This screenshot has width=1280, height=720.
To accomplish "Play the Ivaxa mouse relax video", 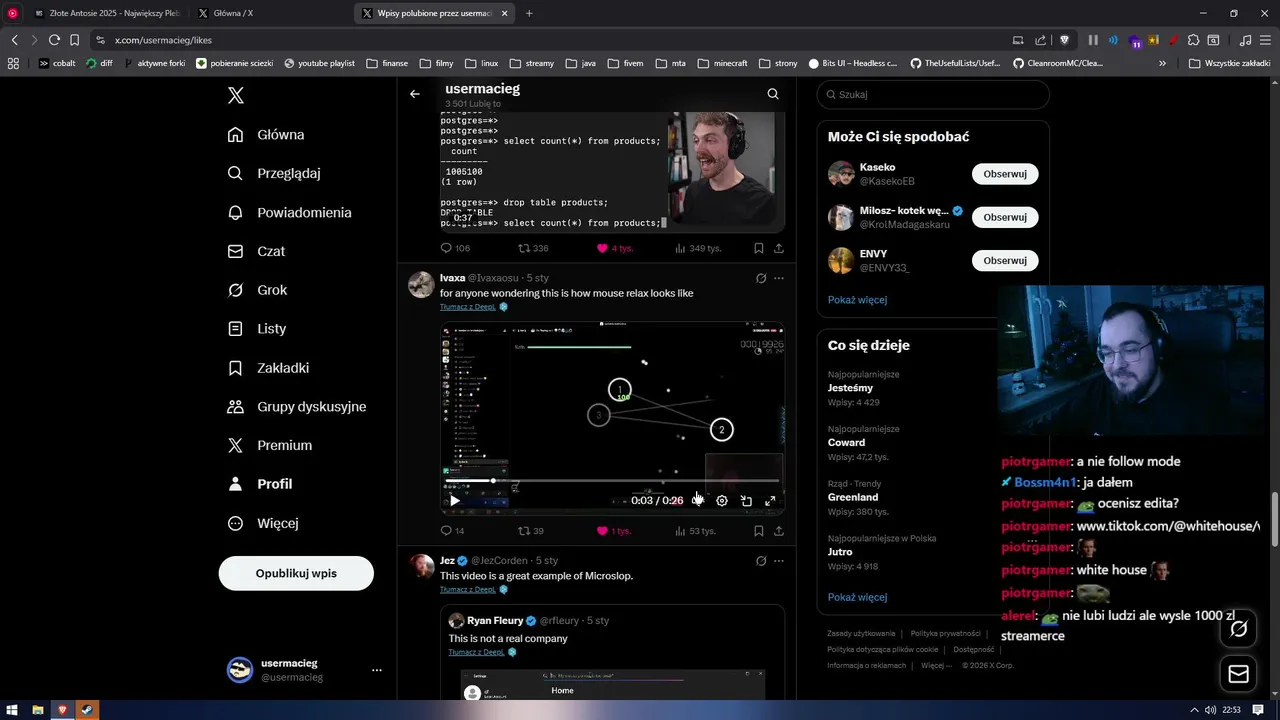I will pyautogui.click(x=454, y=501).
